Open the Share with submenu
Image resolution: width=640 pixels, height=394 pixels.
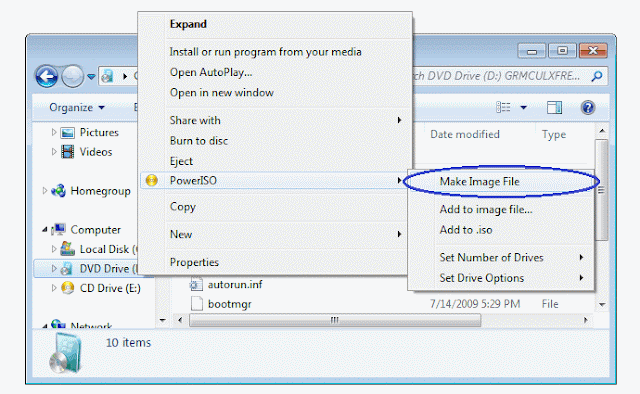[x=276, y=120]
